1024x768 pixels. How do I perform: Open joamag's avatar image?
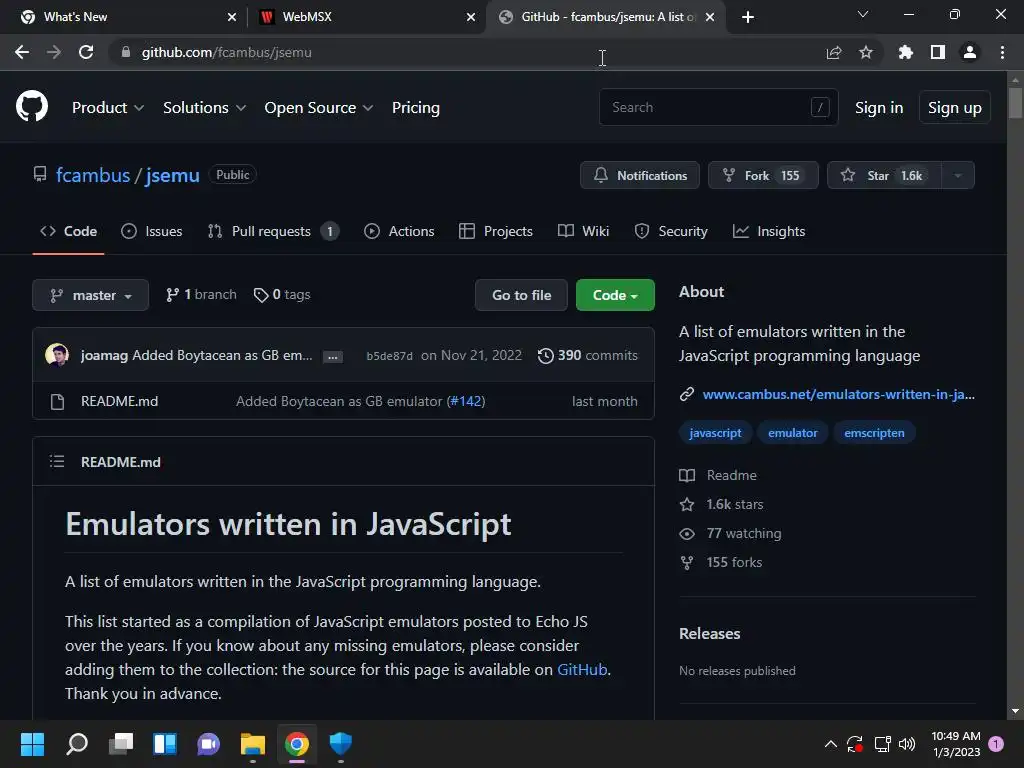pos(57,355)
